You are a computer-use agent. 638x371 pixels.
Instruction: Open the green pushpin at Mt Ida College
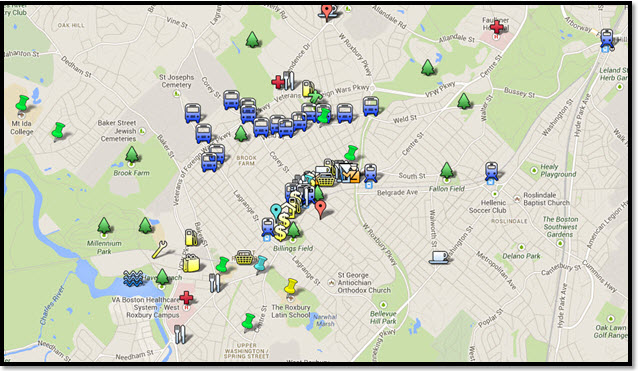pos(22,103)
